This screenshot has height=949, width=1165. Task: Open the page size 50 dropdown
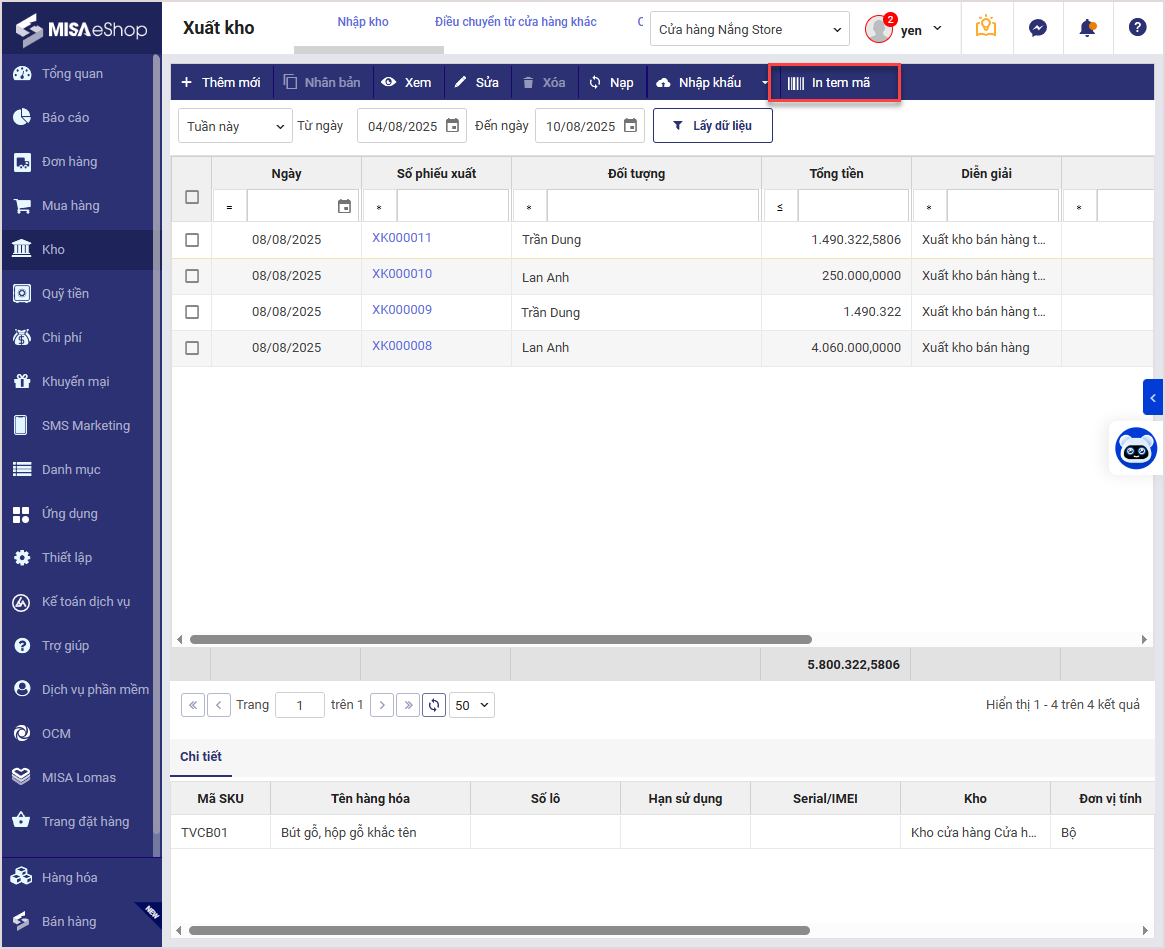pos(472,705)
